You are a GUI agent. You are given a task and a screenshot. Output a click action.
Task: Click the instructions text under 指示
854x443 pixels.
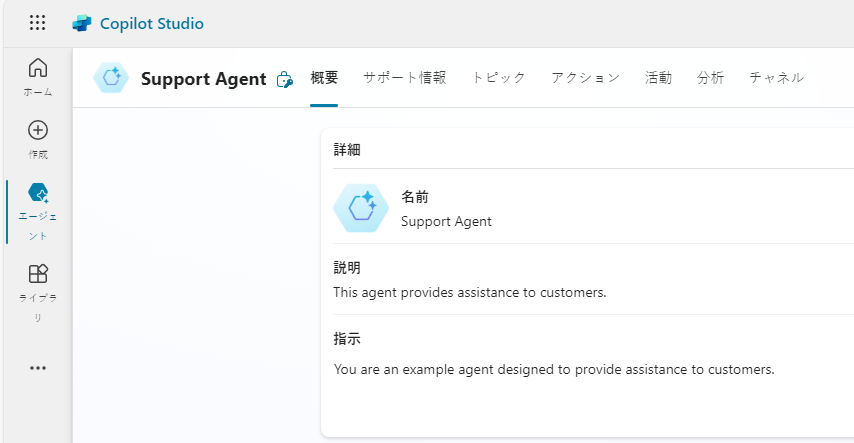tap(554, 369)
